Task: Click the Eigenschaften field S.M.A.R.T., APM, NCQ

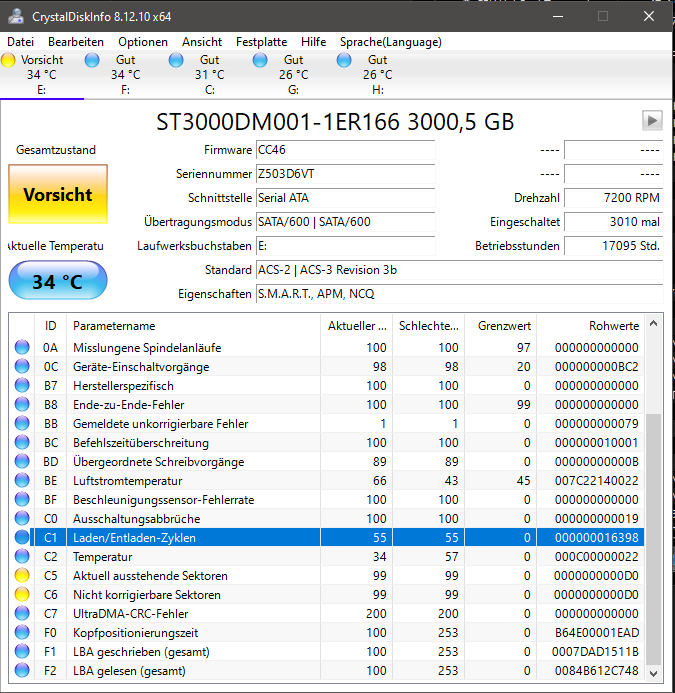Action: click(460, 293)
